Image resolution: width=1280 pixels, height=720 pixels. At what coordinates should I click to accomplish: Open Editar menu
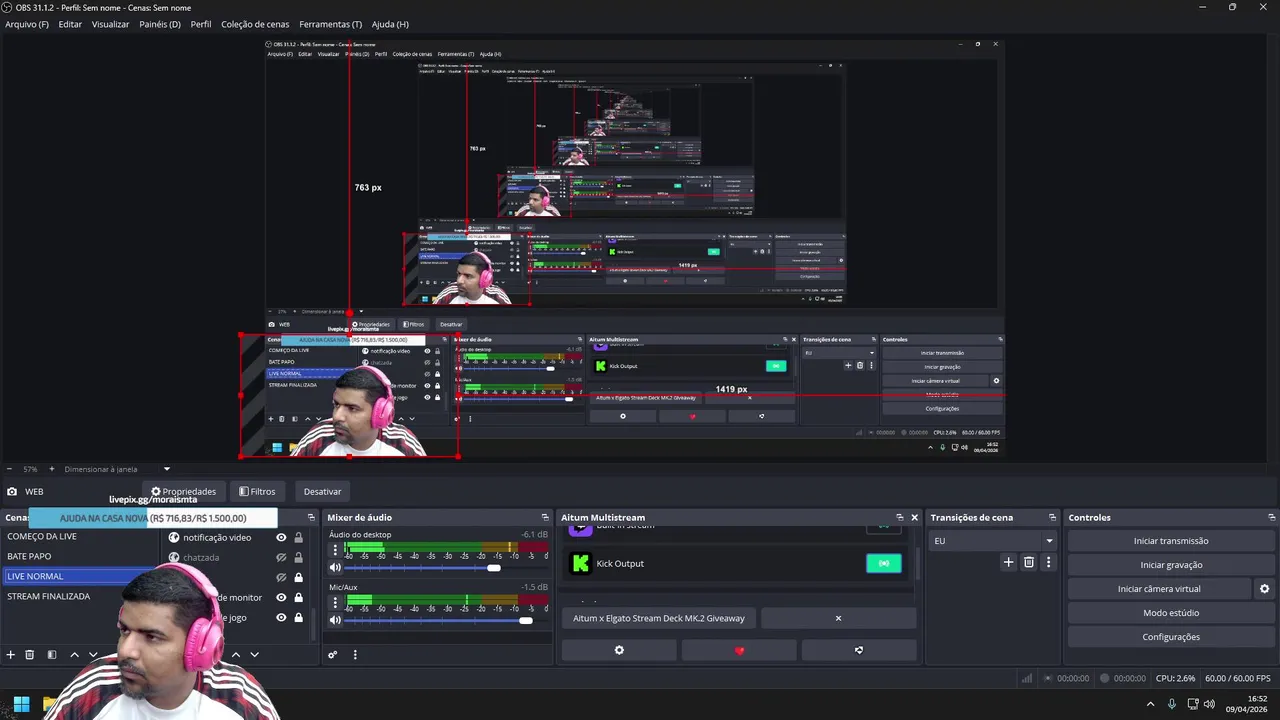click(70, 24)
